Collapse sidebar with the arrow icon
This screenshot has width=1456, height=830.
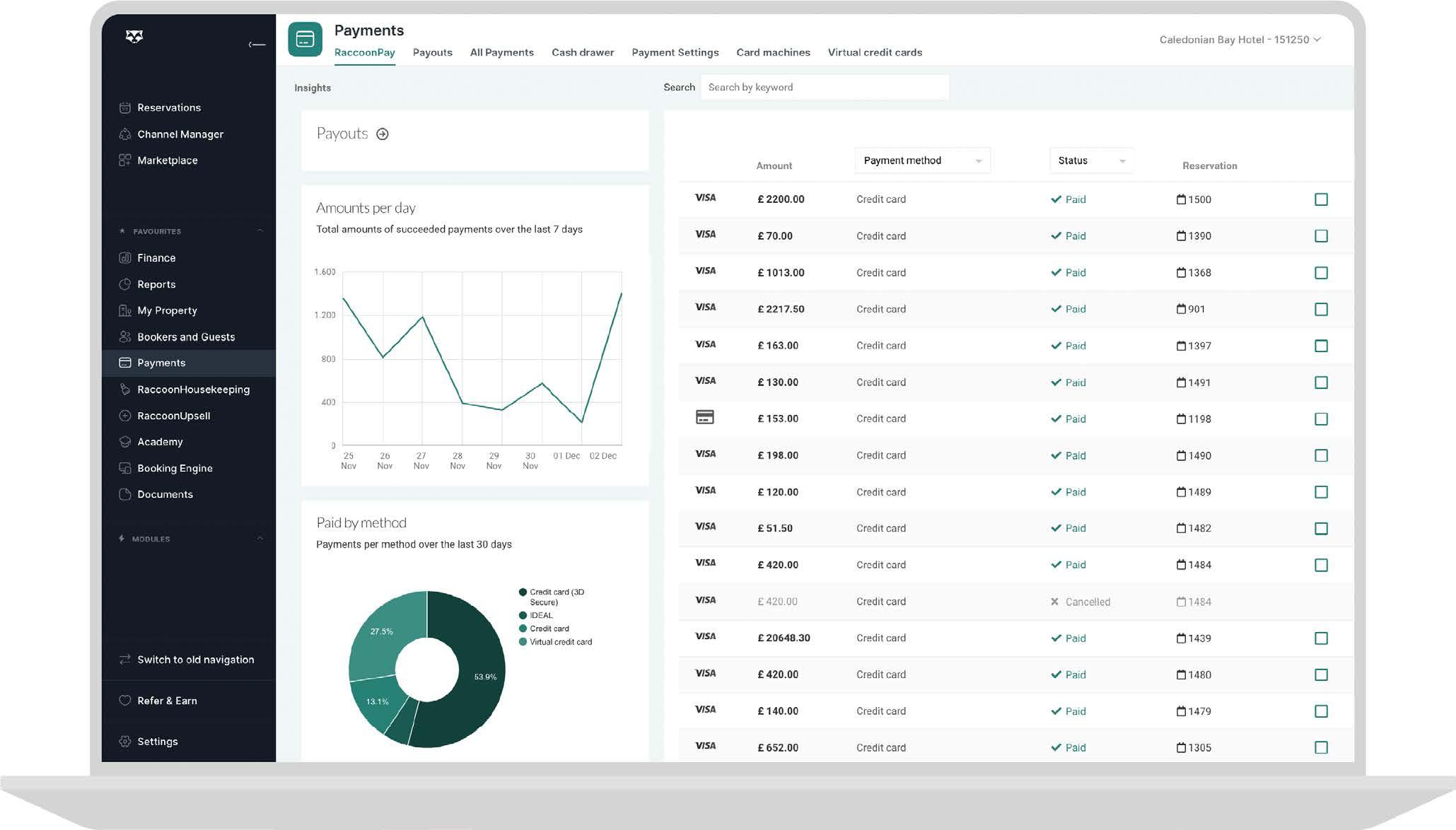[257, 45]
